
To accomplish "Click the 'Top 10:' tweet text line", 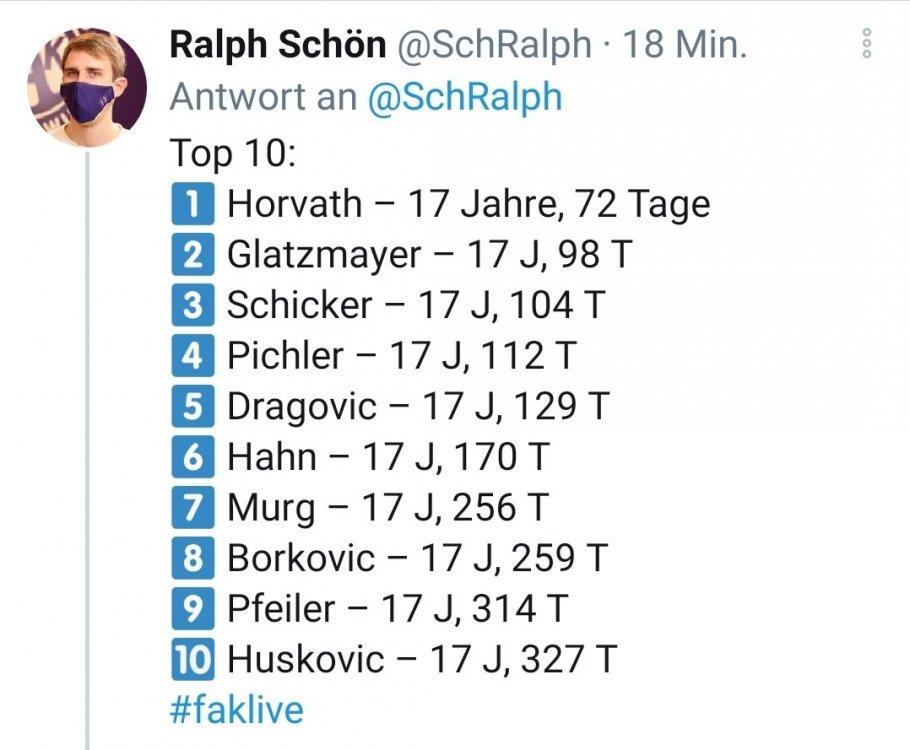I will click(233, 153).
